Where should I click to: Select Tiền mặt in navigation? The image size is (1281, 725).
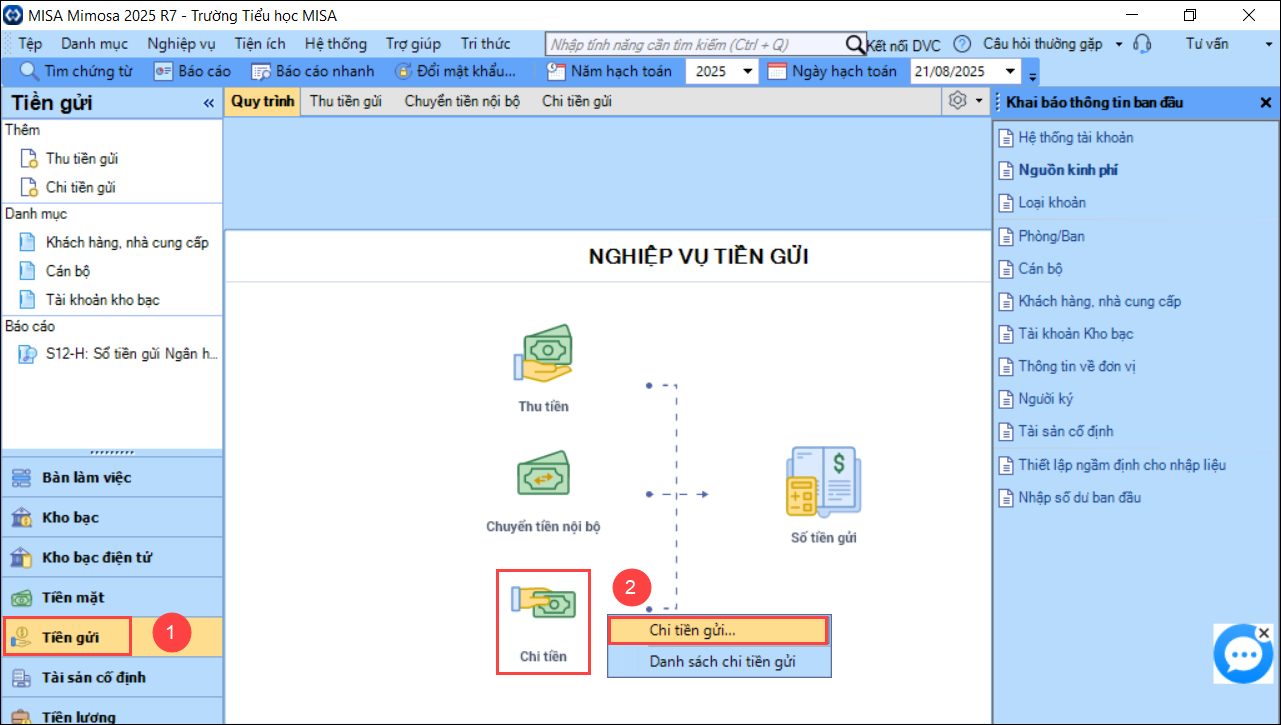112,597
